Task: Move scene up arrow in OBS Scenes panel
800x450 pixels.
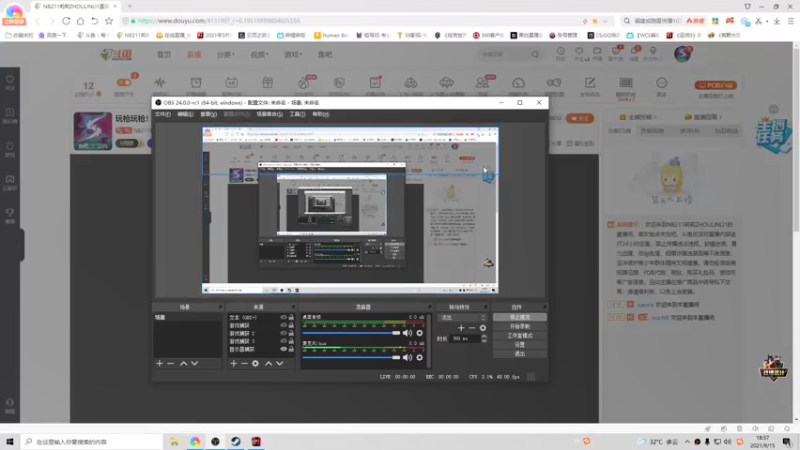Action: (x=183, y=363)
